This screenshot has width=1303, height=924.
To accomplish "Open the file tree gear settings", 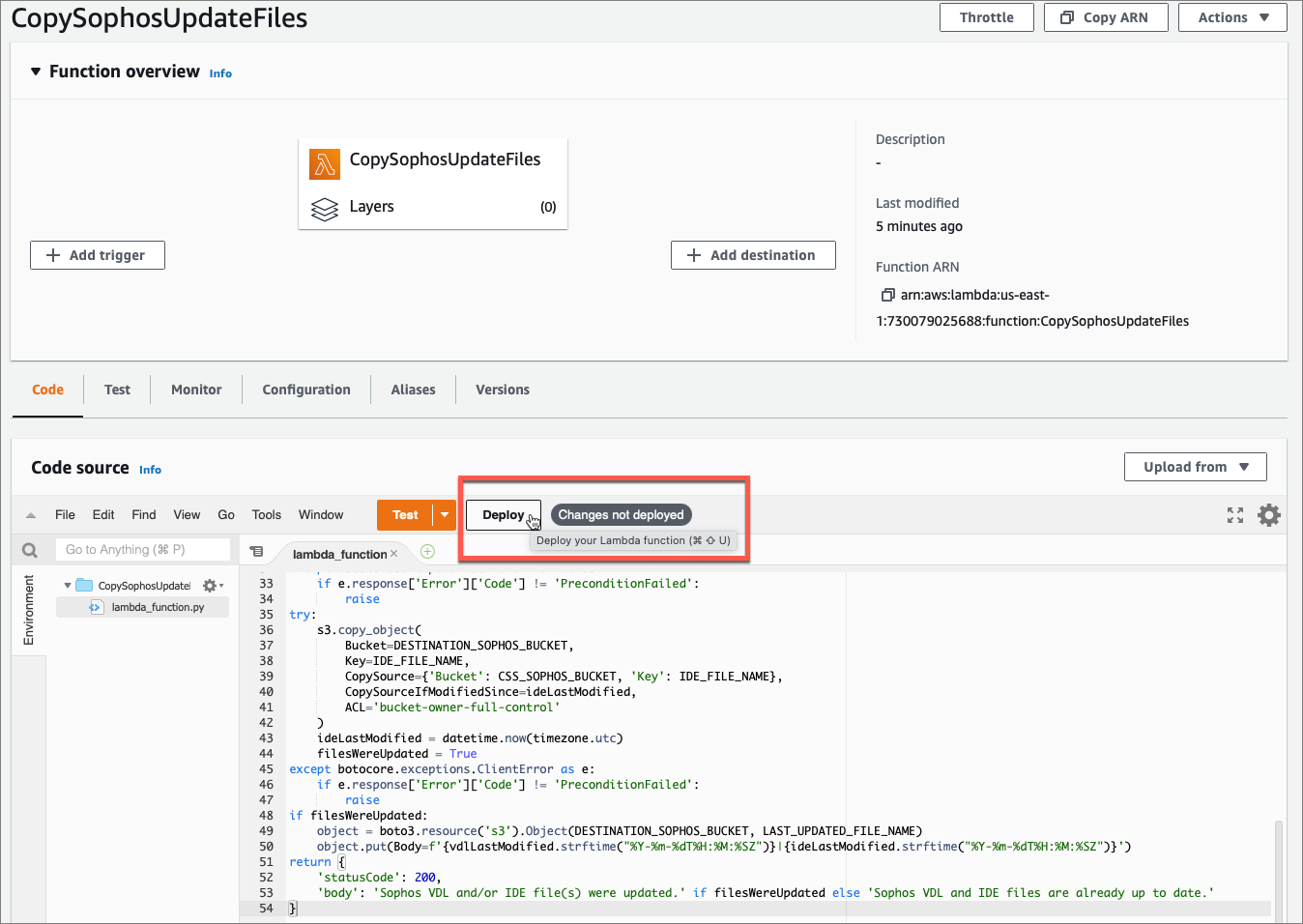I will point(212,586).
